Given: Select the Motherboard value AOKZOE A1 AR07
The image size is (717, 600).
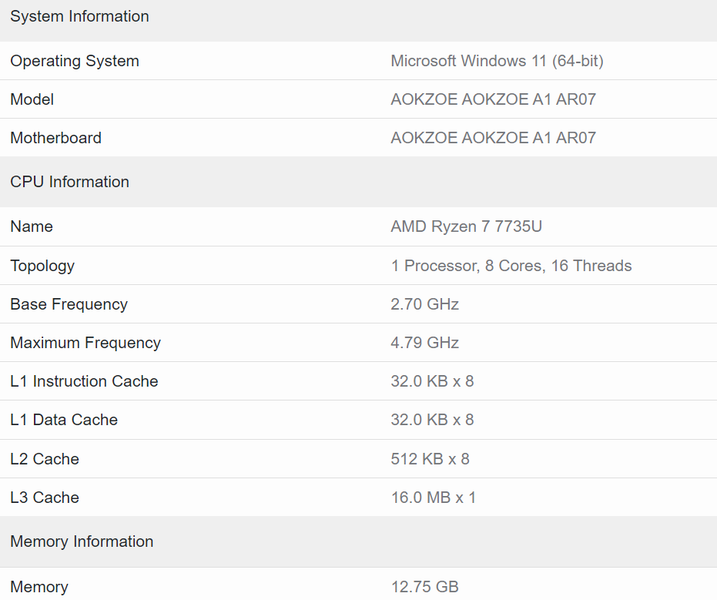Looking at the screenshot, I should [x=493, y=138].
